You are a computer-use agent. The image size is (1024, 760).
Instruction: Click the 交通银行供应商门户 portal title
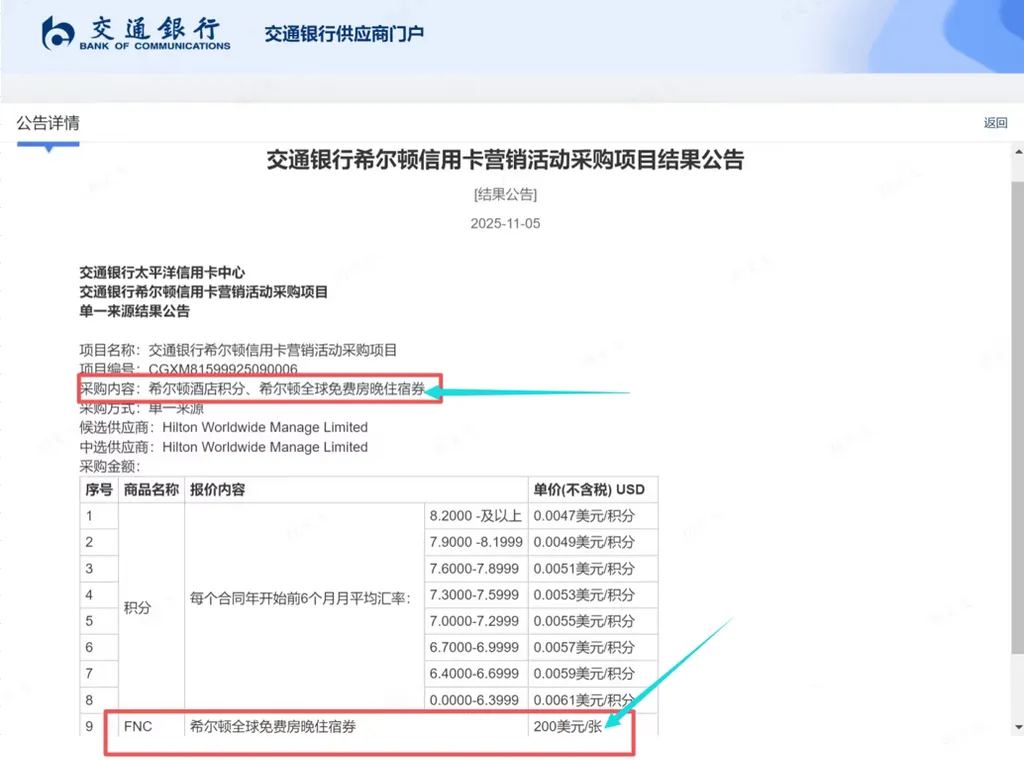[x=344, y=34]
